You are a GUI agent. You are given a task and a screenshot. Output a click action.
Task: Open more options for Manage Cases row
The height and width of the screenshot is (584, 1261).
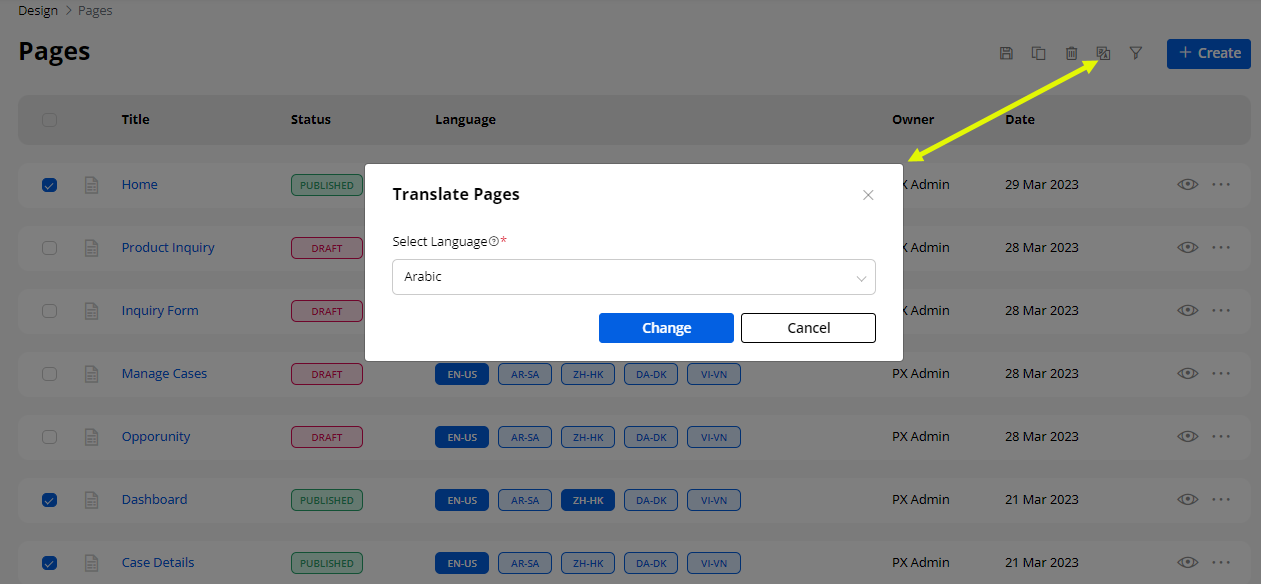click(1221, 374)
